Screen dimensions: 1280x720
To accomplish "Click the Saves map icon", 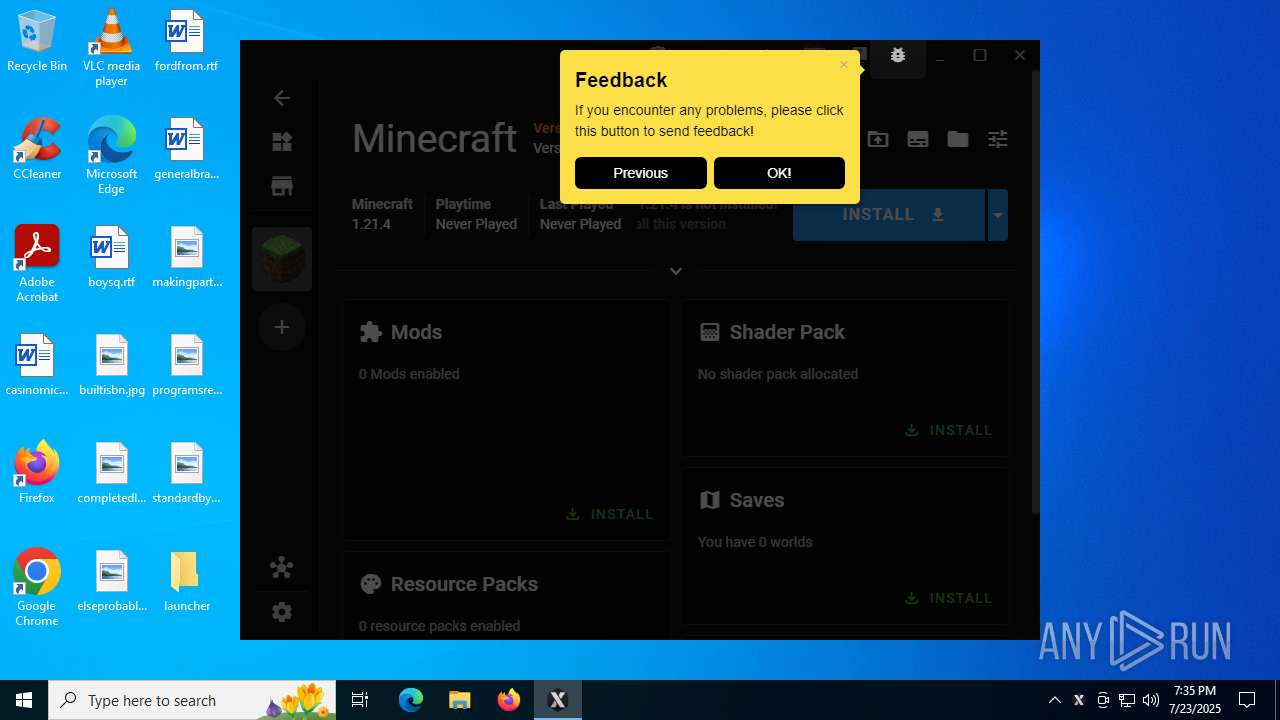I will (x=709, y=500).
